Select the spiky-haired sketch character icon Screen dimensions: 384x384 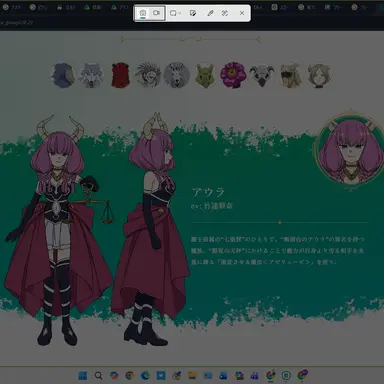[x=148, y=75]
